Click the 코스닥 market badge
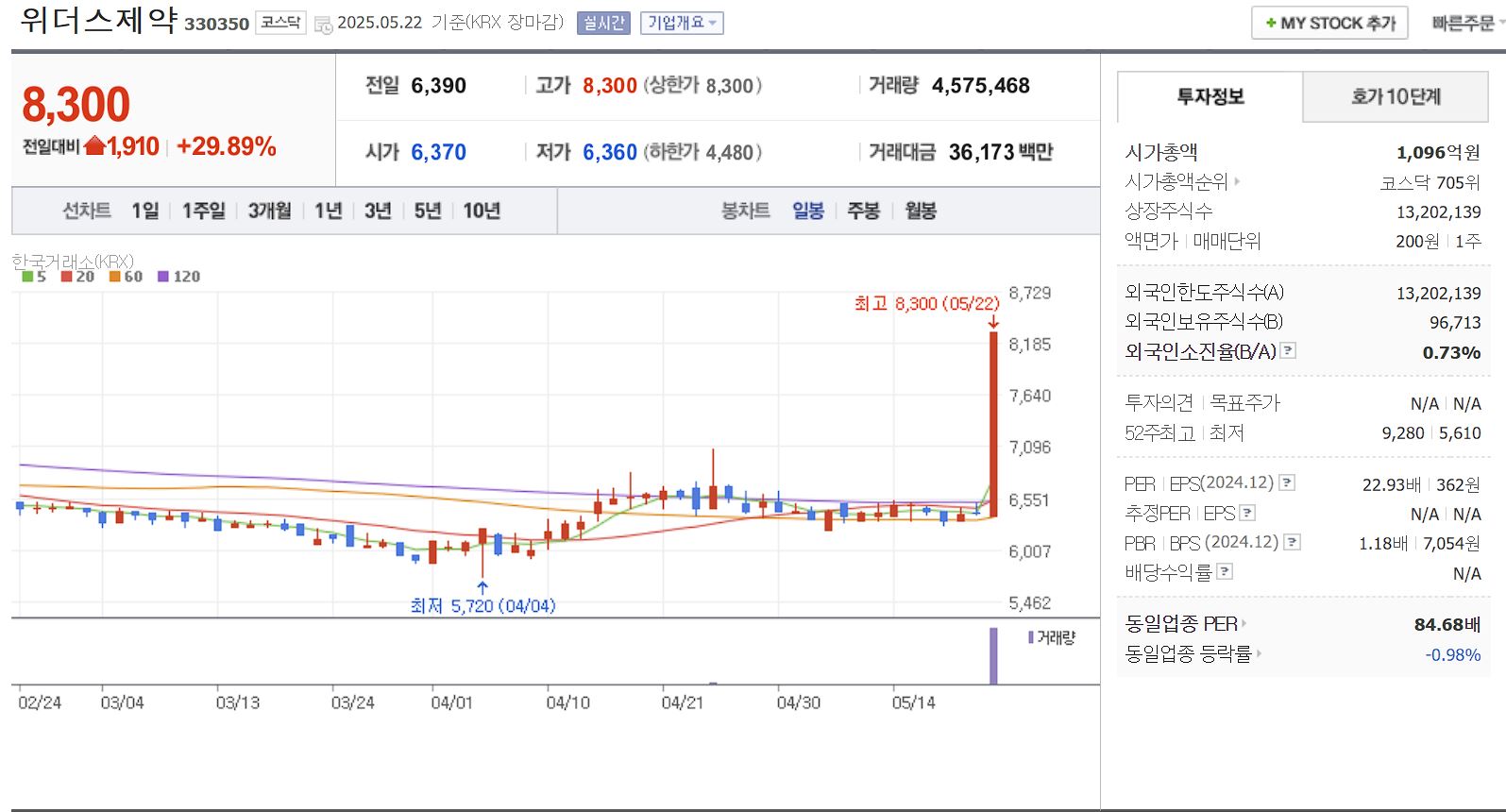Image resolution: width=1506 pixels, height=812 pixels. 280,23
